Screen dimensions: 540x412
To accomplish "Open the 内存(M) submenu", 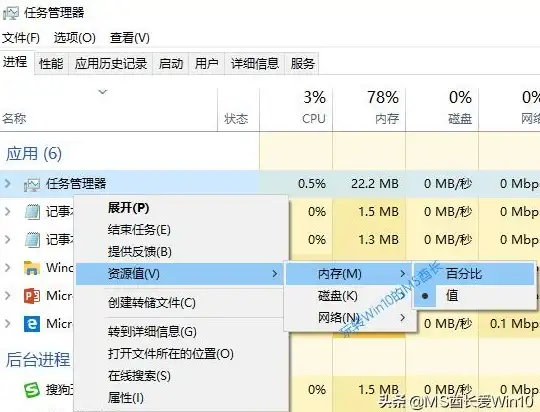I will [x=349, y=274].
